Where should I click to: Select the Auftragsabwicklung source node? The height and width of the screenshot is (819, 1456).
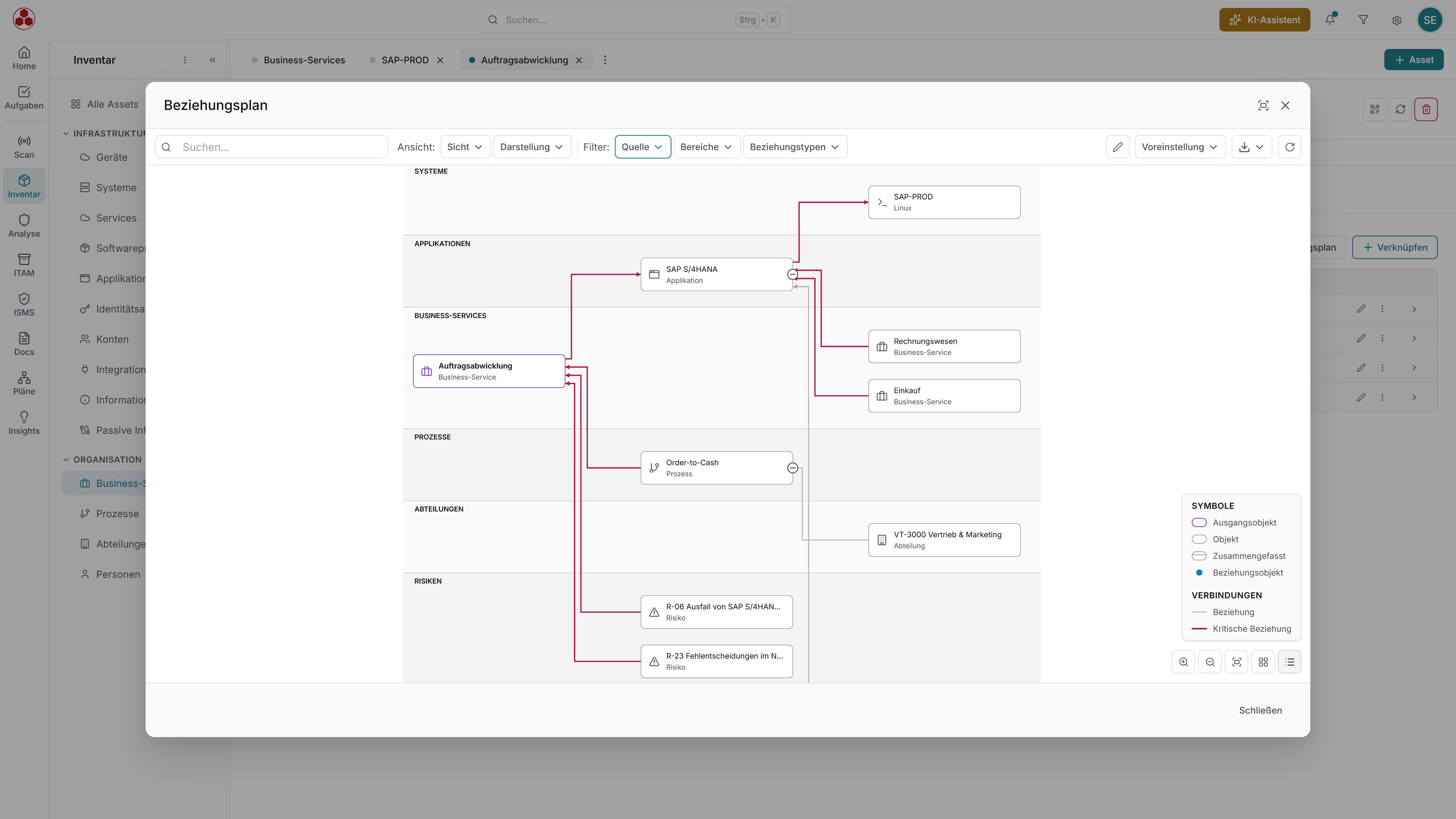point(489,371)
